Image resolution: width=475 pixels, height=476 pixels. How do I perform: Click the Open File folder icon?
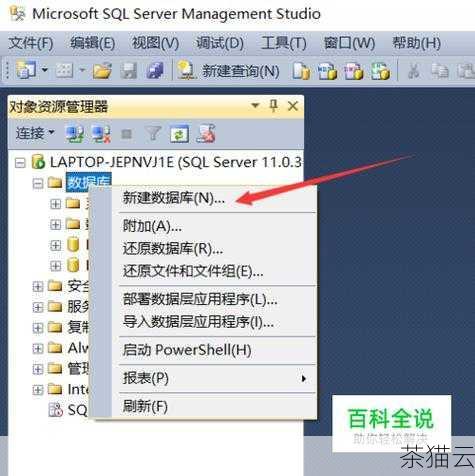pyautogui.click(x=102, y=71)
